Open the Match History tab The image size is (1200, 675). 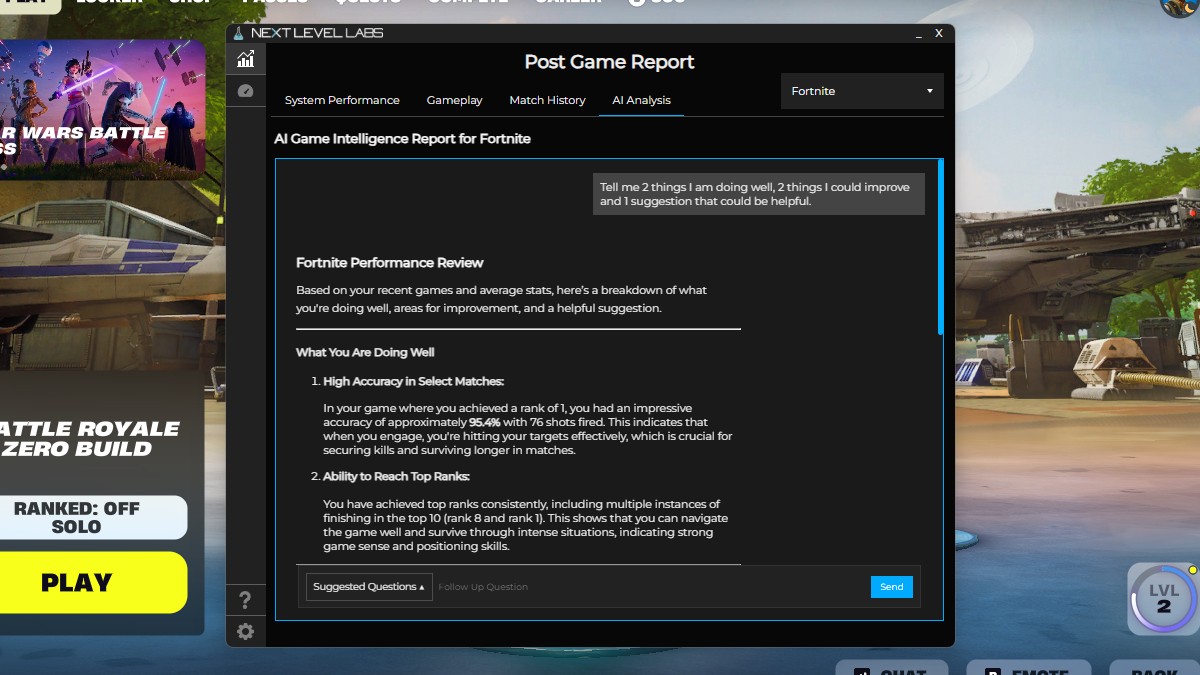[x=547, y=100]
